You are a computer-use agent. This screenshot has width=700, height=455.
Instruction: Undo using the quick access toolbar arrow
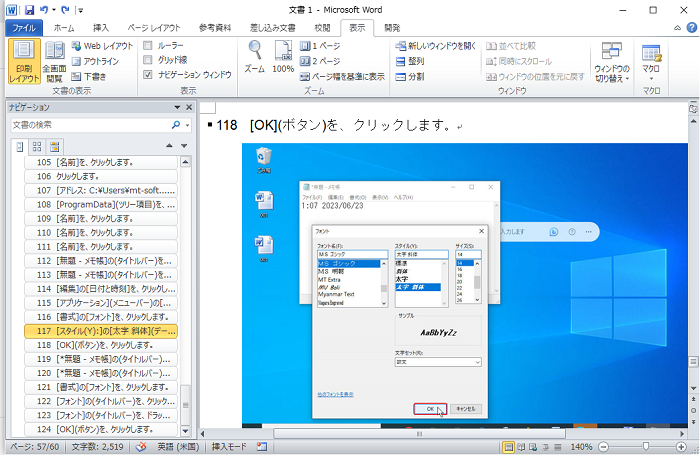tap(43, 10)
